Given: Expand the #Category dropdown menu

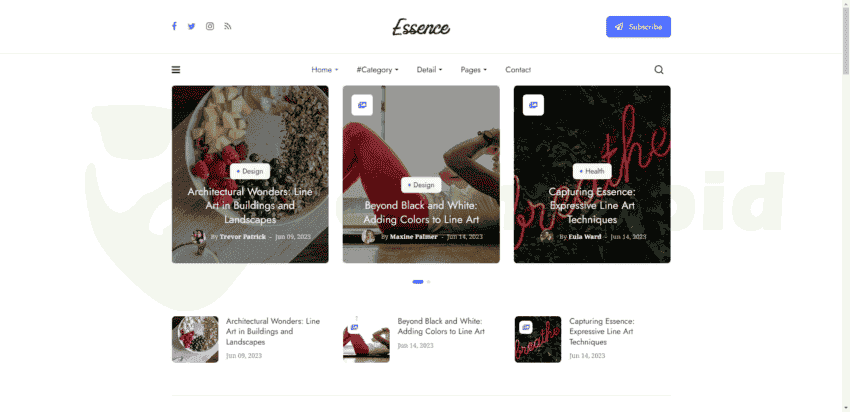Looking at the screenshot, I should click(377, 69).
